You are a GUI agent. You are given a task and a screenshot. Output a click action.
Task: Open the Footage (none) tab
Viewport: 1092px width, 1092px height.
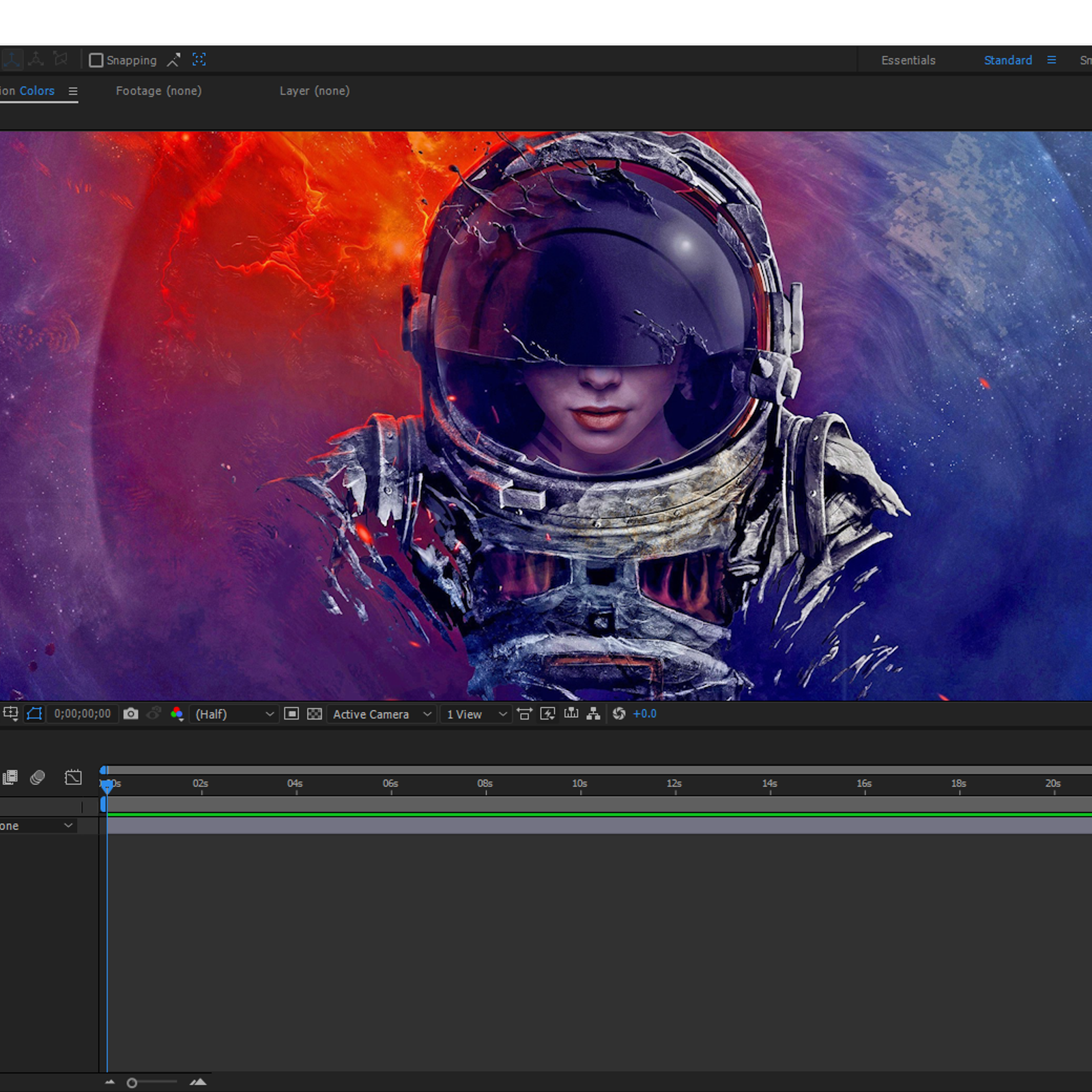coord(158,91)
